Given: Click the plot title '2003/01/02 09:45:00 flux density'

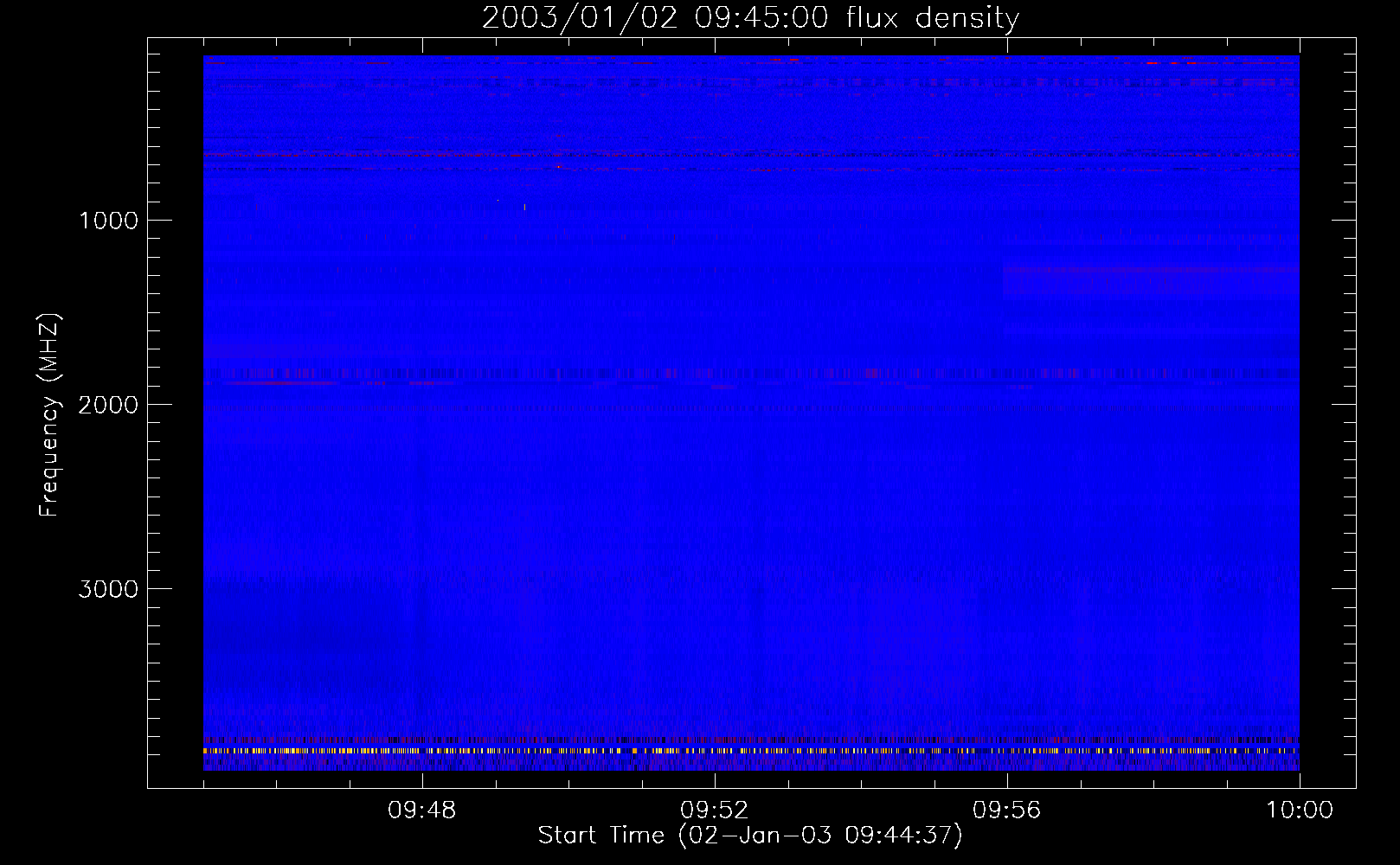Looking at the screenshot, I should click(x=750, y=18).
